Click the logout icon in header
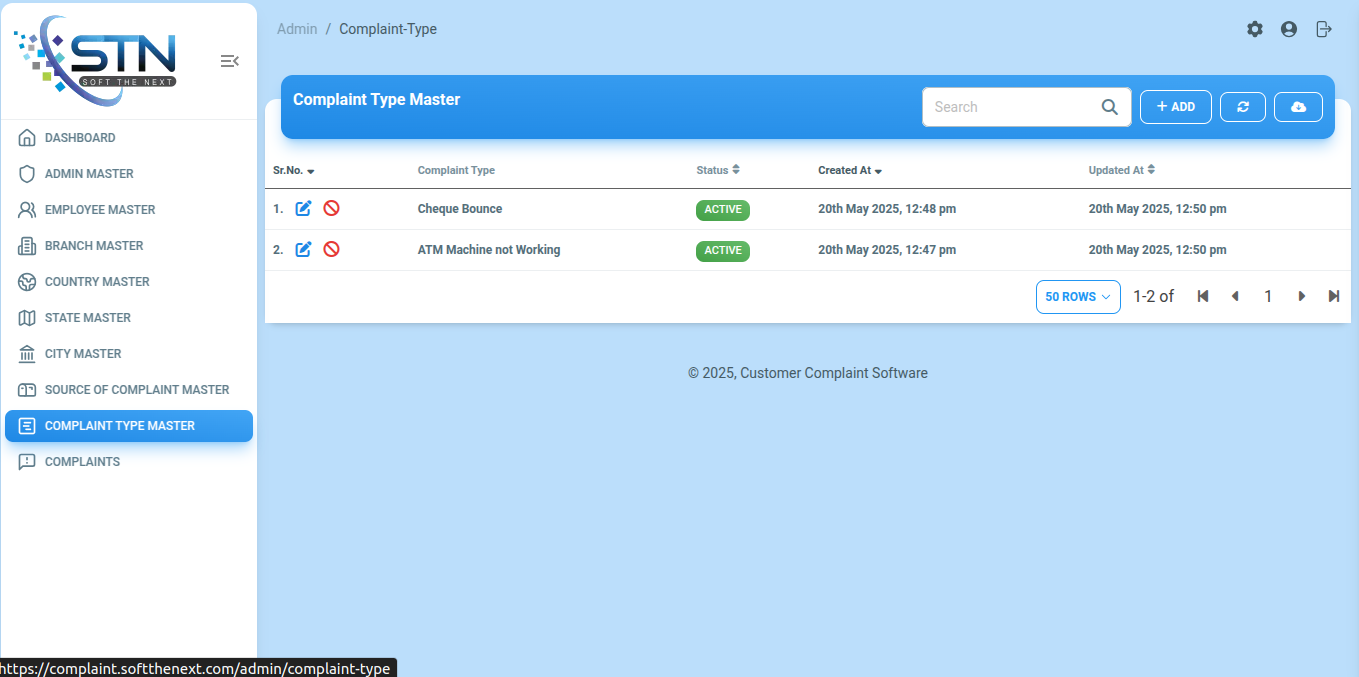Viewport: 1359px width, 677px height. coord(1324,30)
